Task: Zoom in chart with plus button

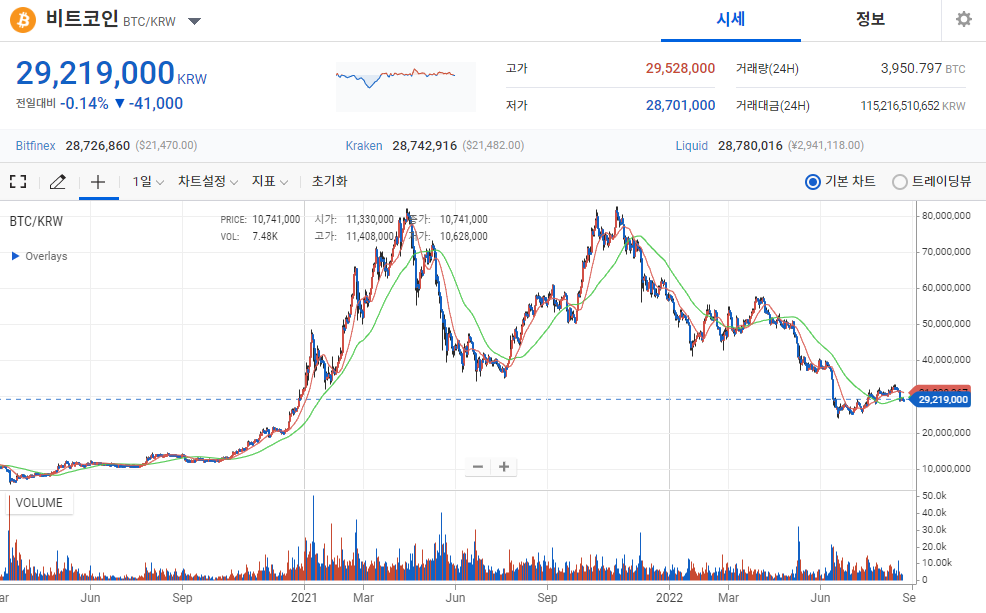Action: click(x=504, y=467)
